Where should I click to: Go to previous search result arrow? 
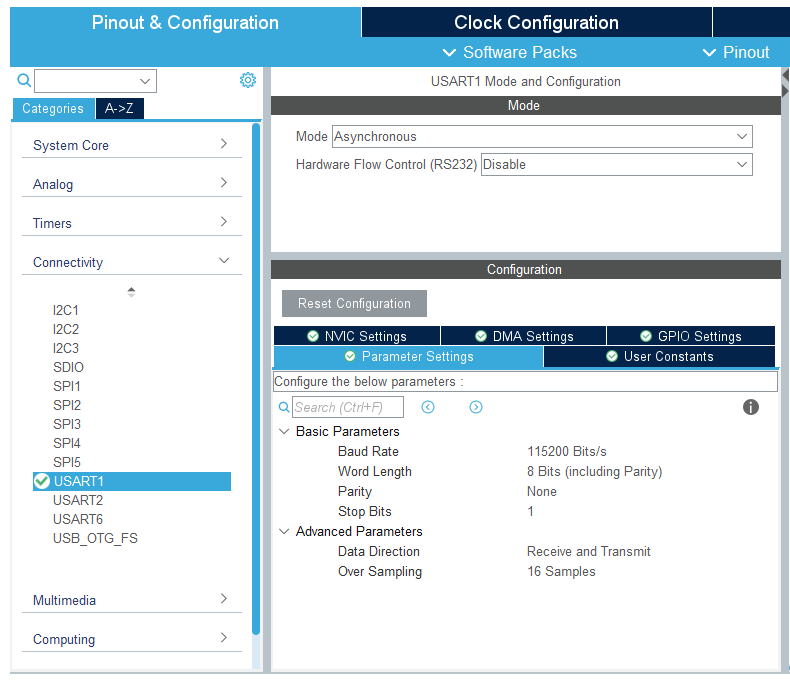[428, 407]
